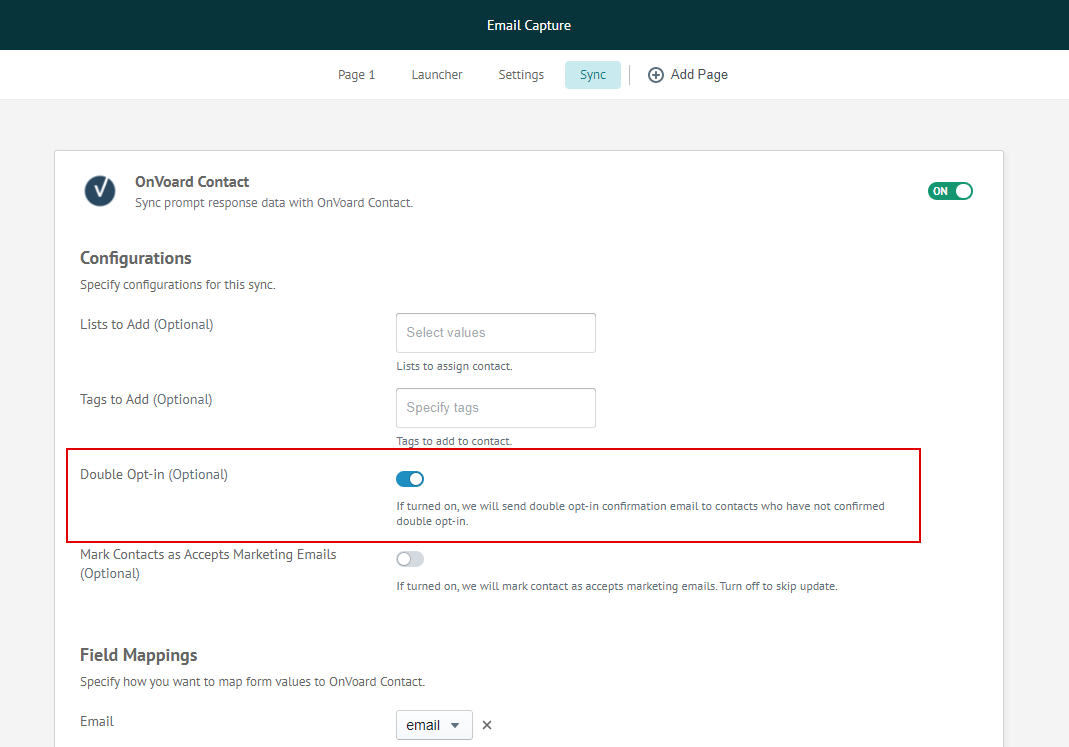Open the Lists to Add select box

pyautogui.click(x=496, y=333)
